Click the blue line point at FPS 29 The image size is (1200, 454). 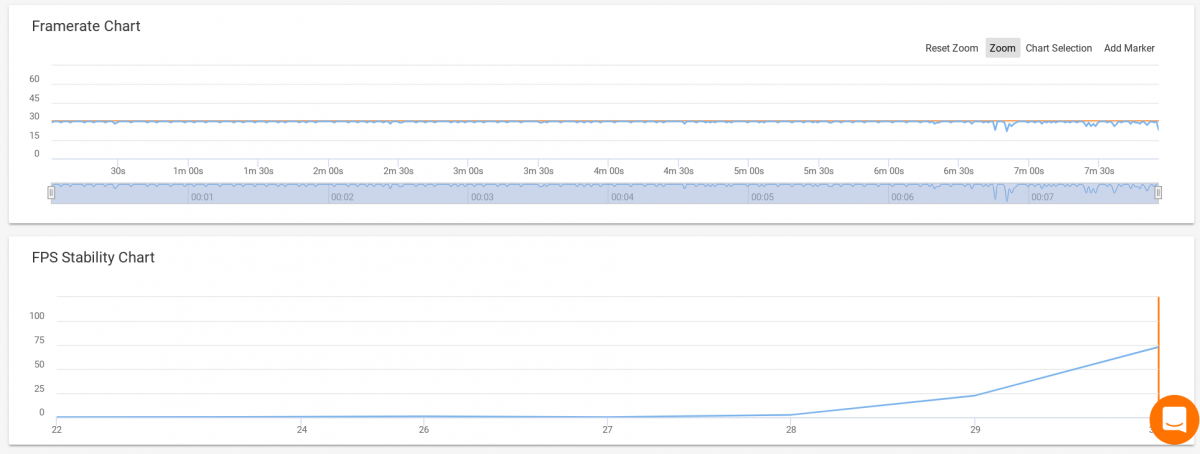point(975,395)
